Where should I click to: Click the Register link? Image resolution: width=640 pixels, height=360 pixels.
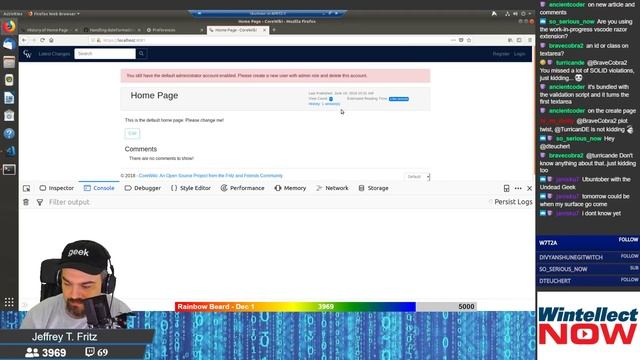pos(501,54)
